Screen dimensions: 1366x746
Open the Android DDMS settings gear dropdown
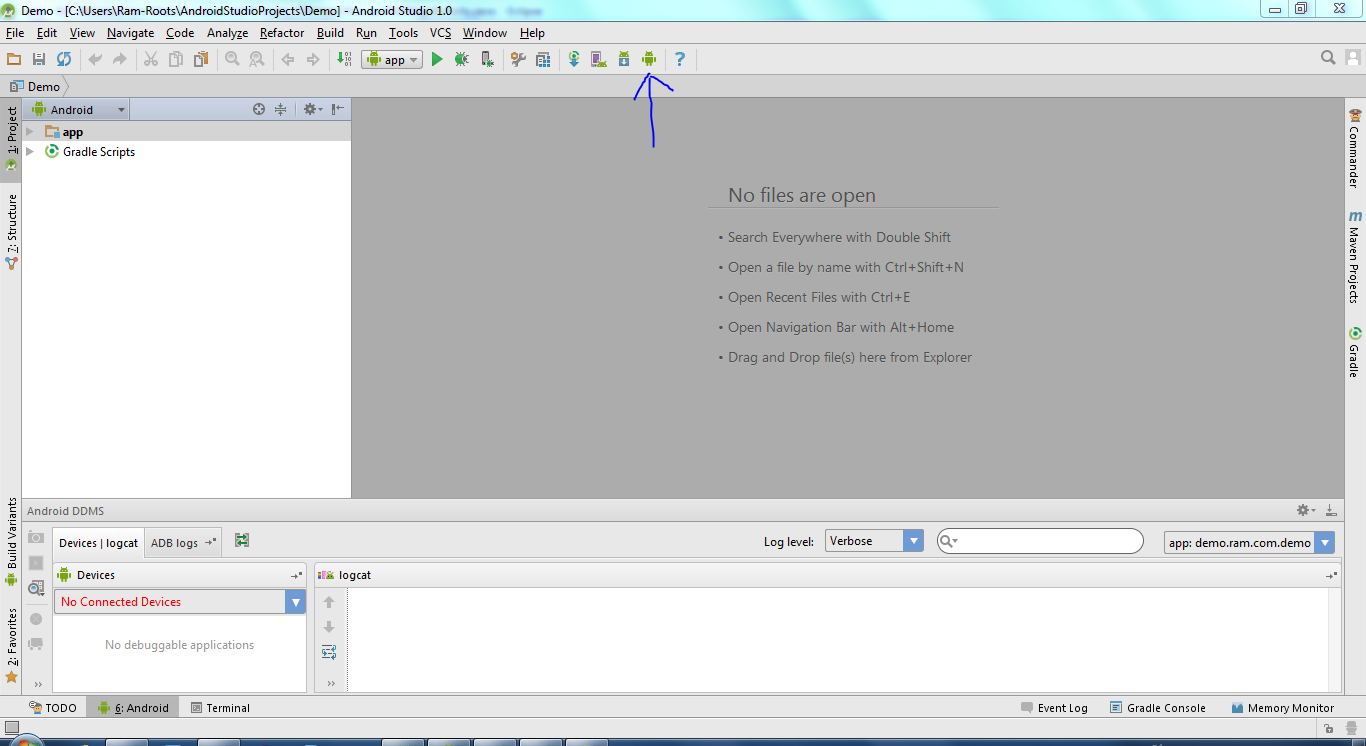(1306, 510)
